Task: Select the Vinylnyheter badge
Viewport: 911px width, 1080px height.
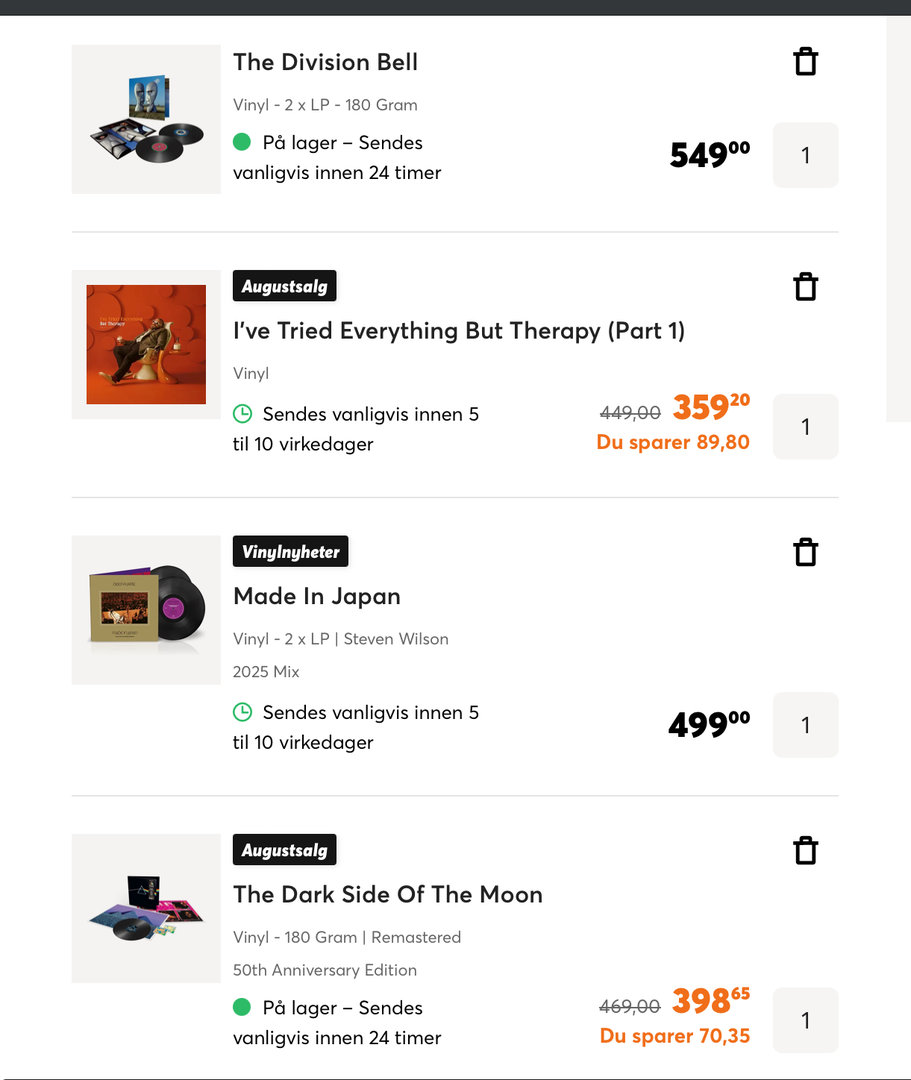Action: (x=290, y=551)
